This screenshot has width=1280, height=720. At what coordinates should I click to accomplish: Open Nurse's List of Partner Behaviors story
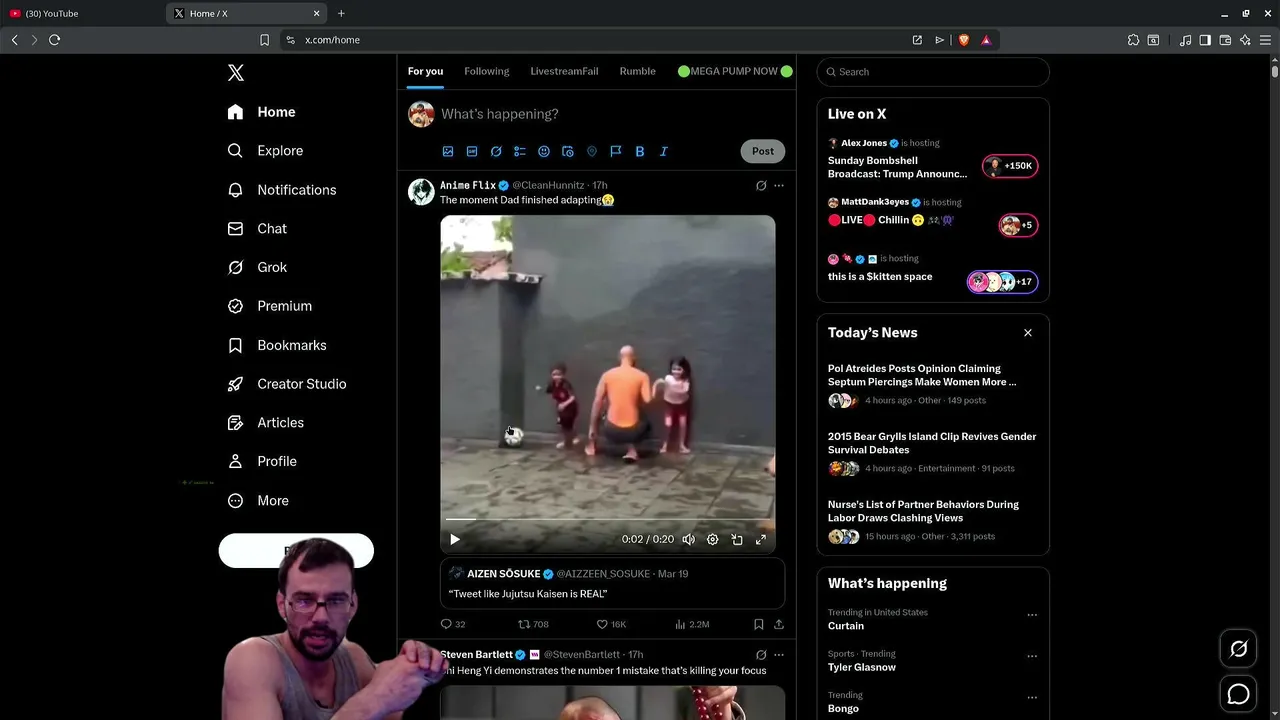point(932,523)
